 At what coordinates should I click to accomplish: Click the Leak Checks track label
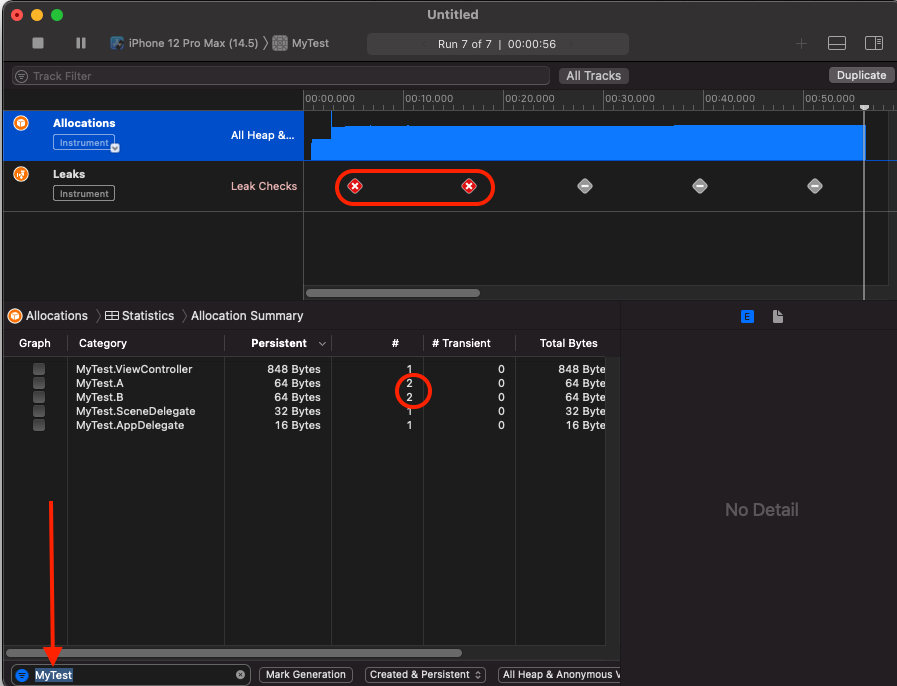click(264, 186)
